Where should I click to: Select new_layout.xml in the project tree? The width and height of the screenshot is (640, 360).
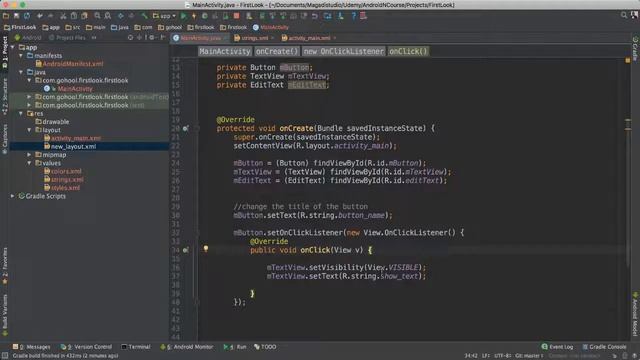[x=73, y=147]
